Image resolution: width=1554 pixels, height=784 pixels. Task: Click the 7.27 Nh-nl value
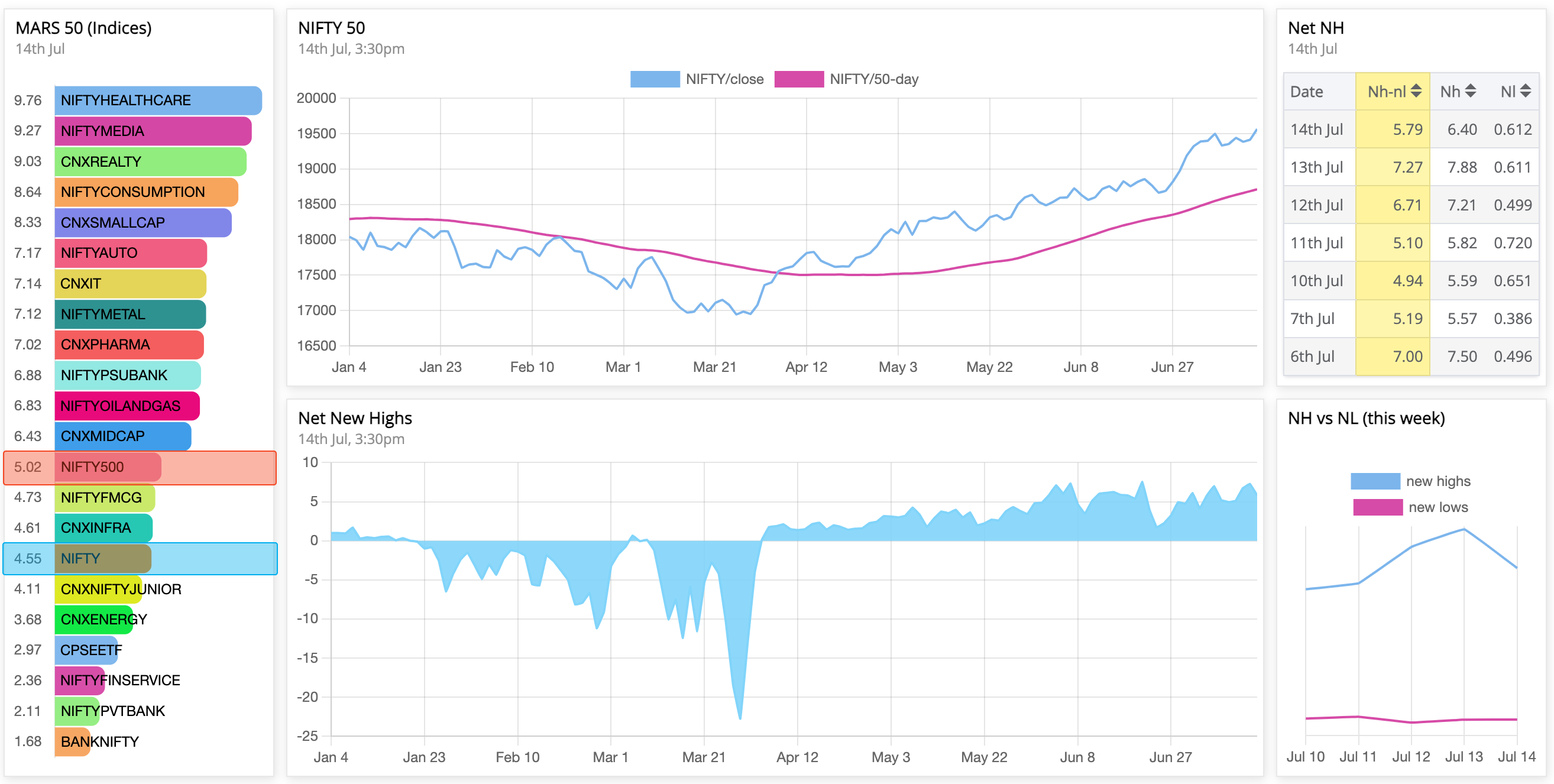1407,167
